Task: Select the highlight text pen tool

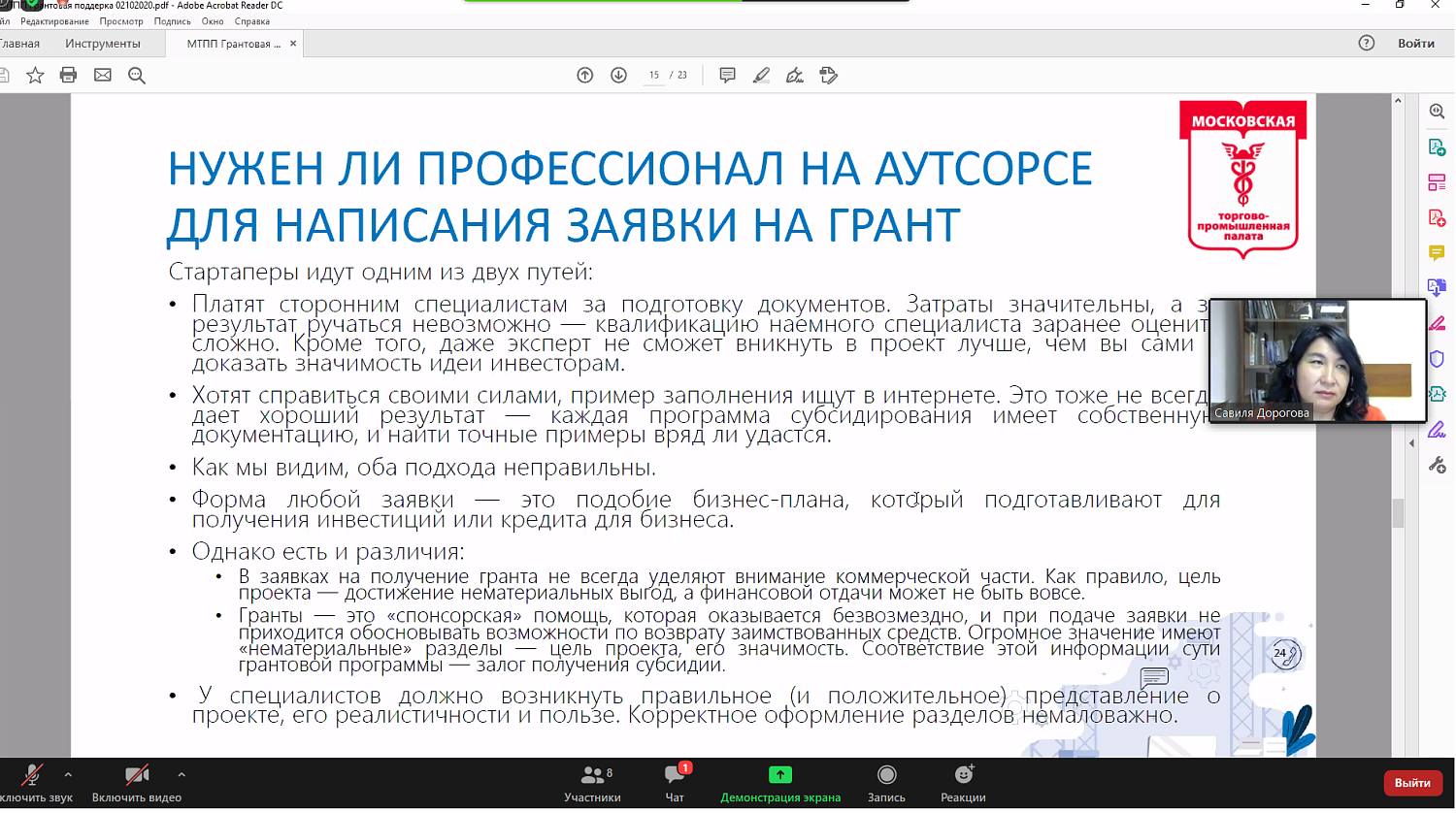Action: pos(761,75)
